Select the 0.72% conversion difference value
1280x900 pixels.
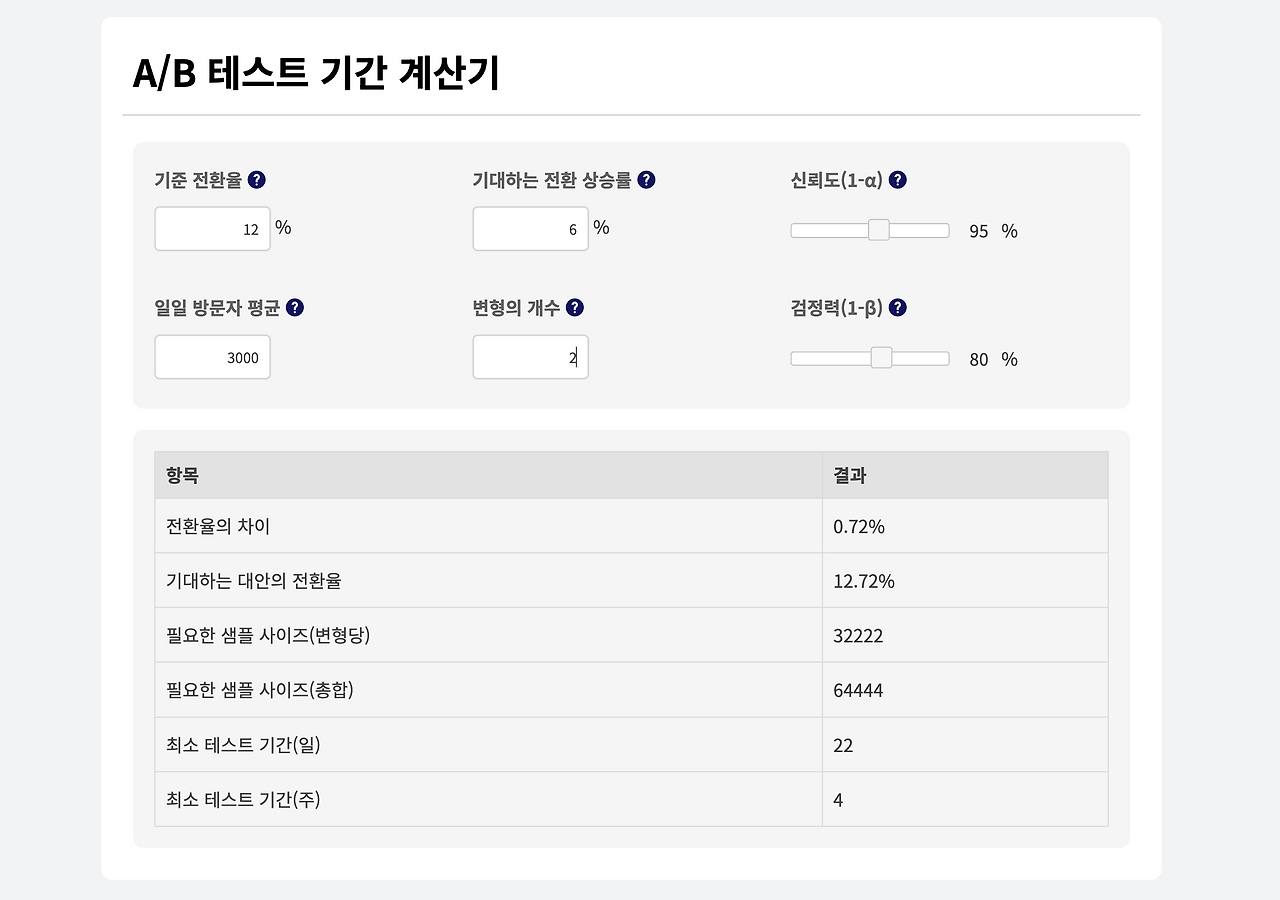(859, 525)
